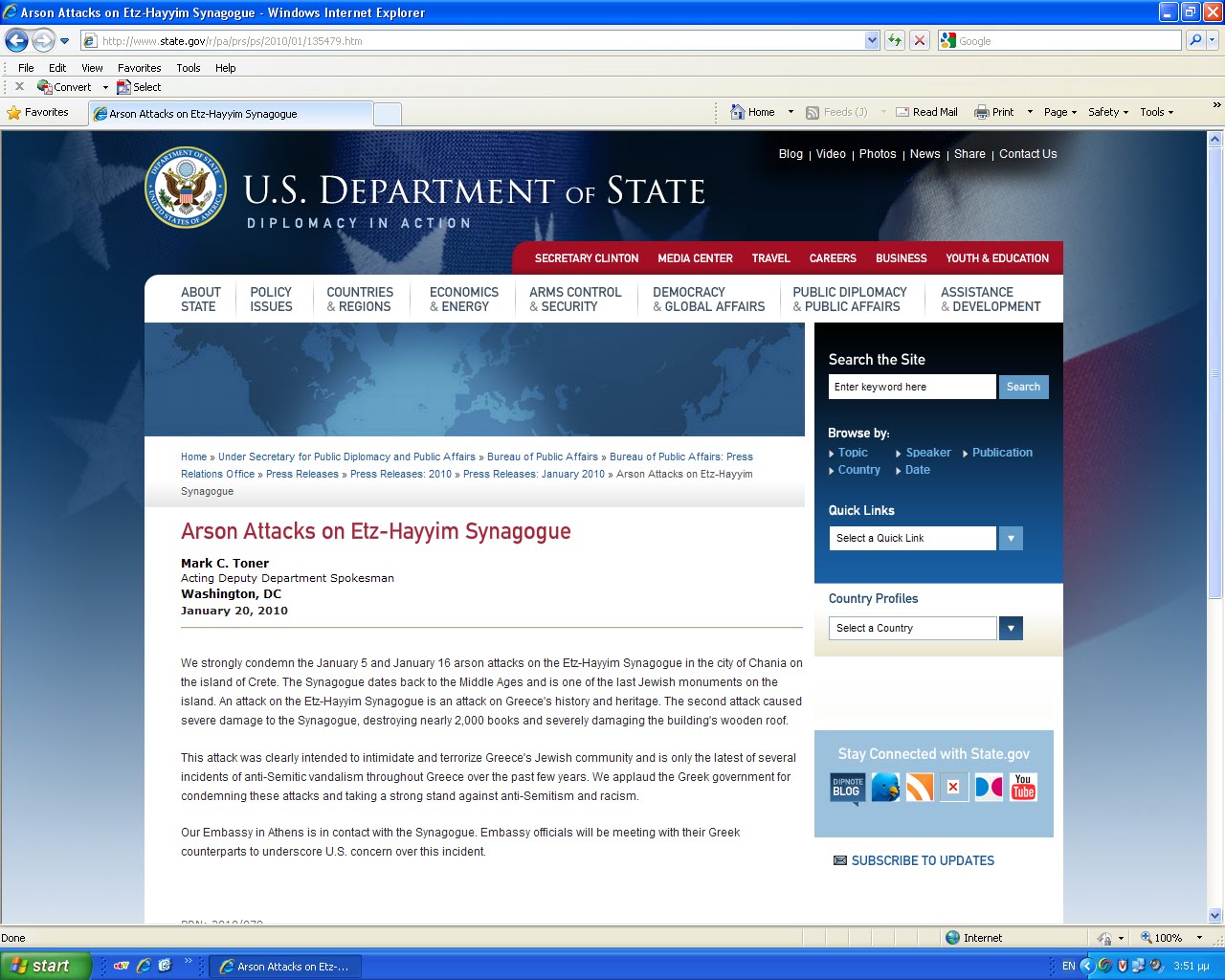The image size is (1225, 980).
Task: Open the search provider dropdown arrow
Action: [x=1213, y=40]
